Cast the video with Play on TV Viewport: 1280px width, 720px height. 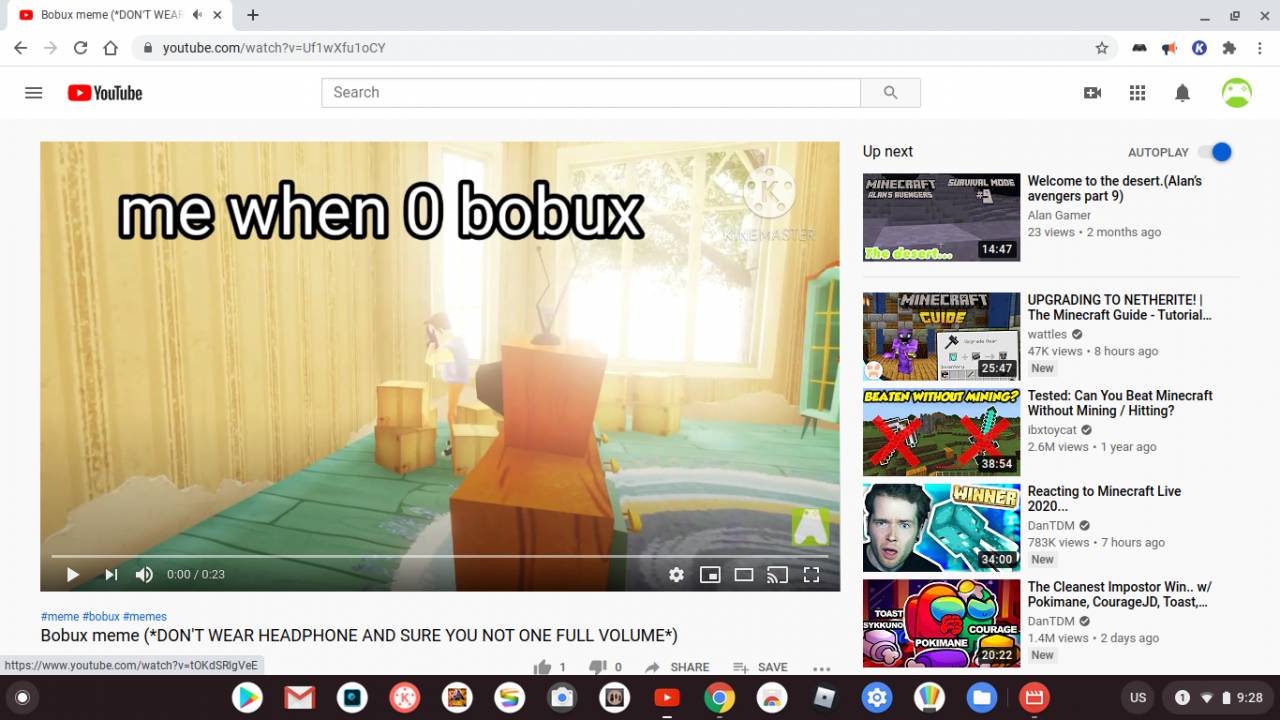tap(777, 574)
